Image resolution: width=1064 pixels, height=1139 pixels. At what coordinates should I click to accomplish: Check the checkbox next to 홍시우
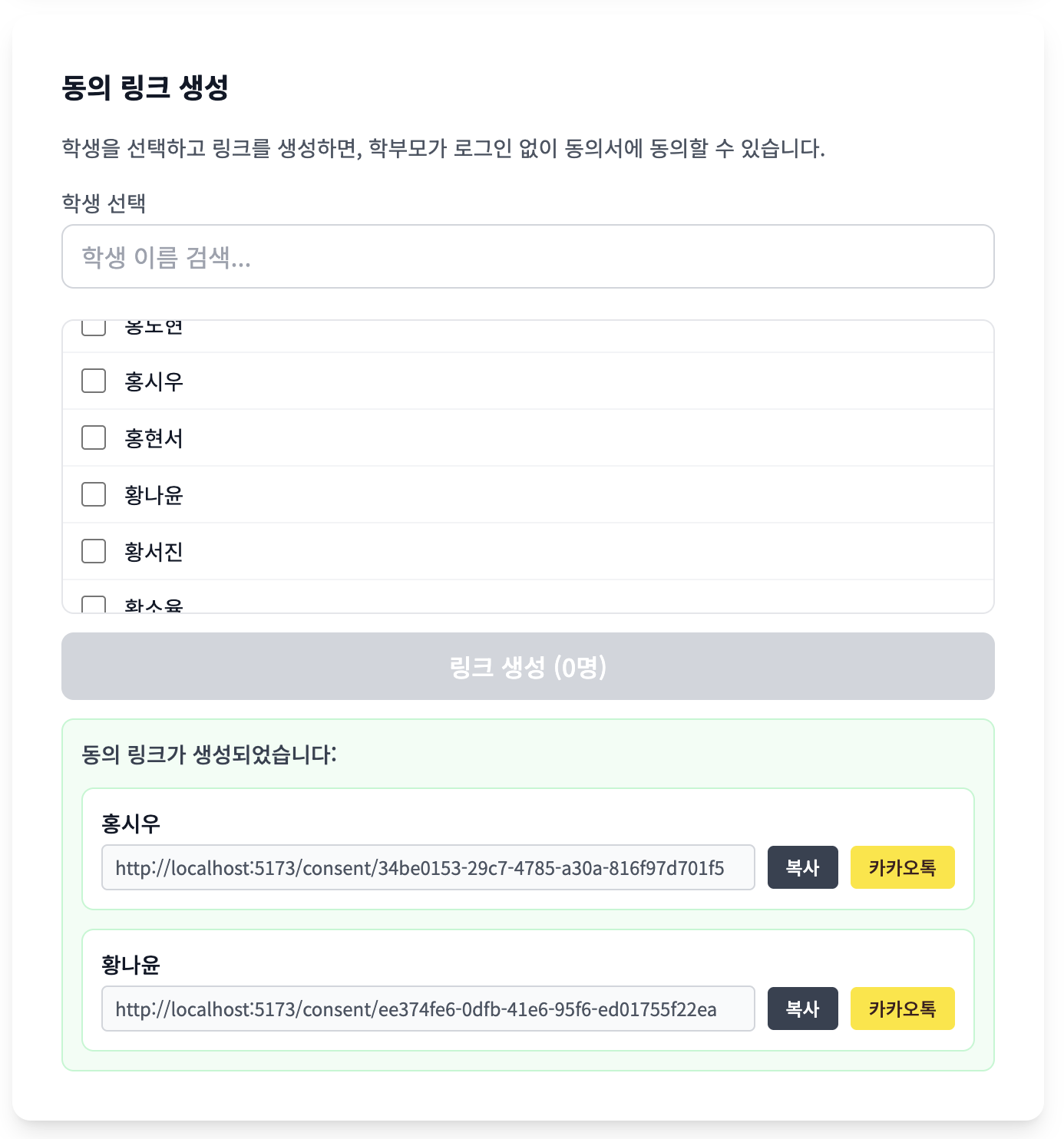(93, 381)
